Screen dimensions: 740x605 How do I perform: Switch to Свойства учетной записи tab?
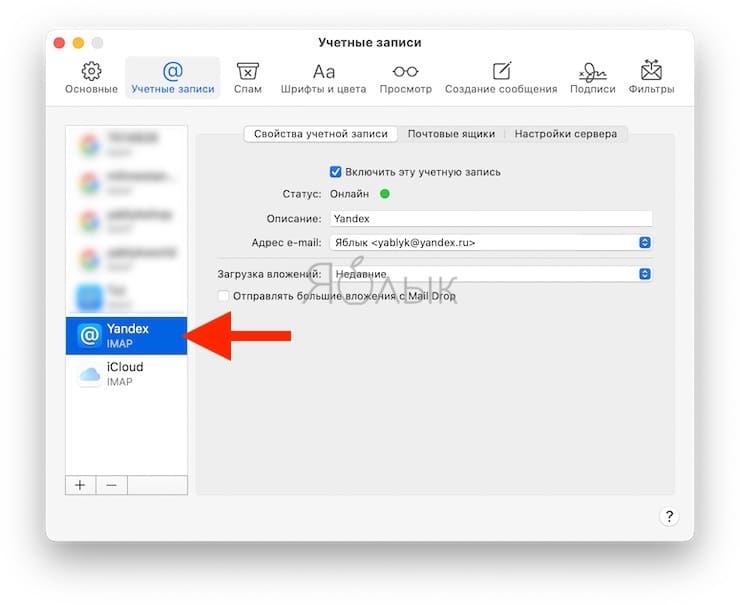pos(320,134)
